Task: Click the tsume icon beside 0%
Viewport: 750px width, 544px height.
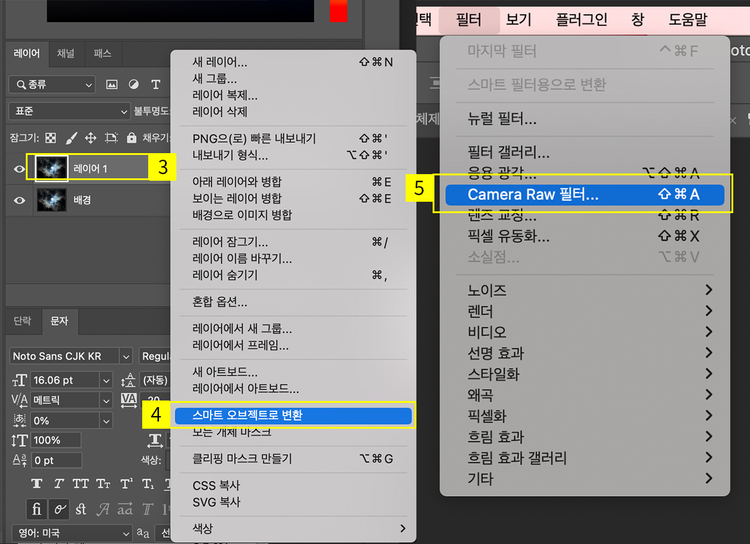Action: (x=20, y=420)
